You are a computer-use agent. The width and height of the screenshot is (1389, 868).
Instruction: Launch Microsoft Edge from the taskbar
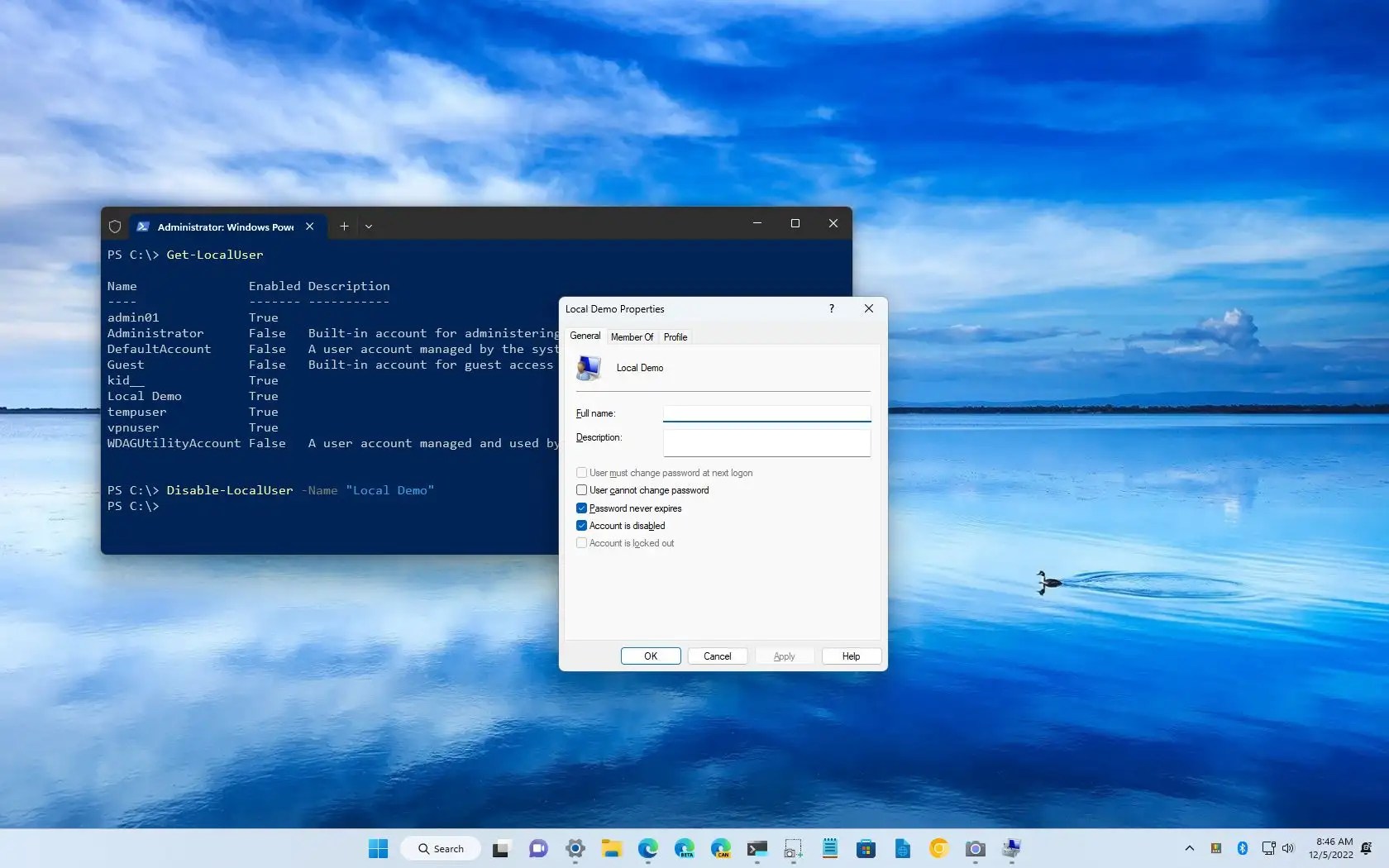[x=647, y=849]
